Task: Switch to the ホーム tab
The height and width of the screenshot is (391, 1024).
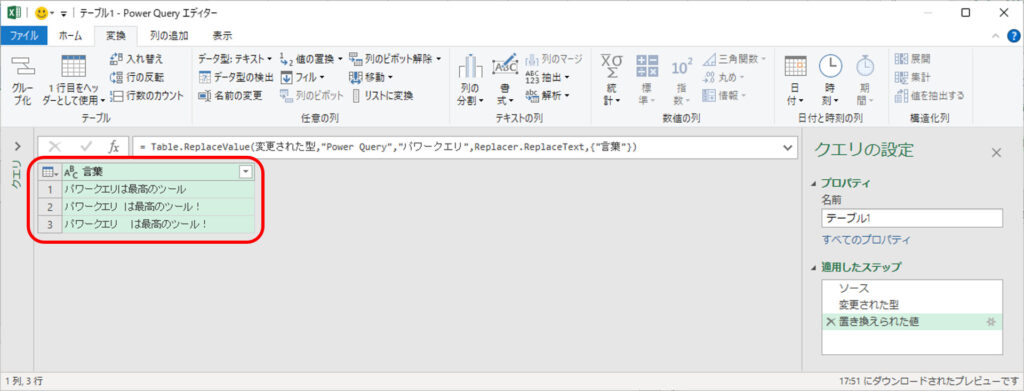Action: (70, 36)
